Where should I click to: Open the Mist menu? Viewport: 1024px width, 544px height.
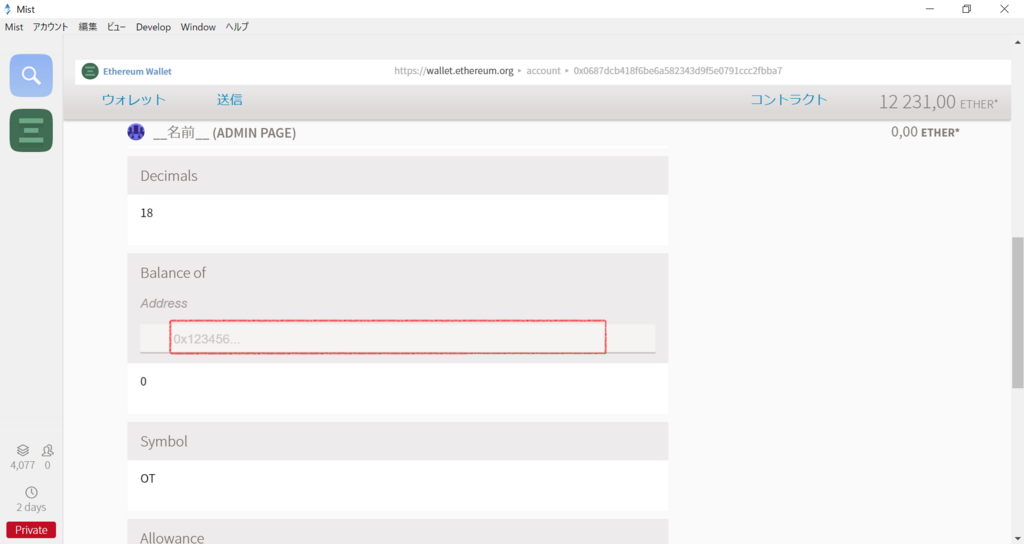point(14,27)
